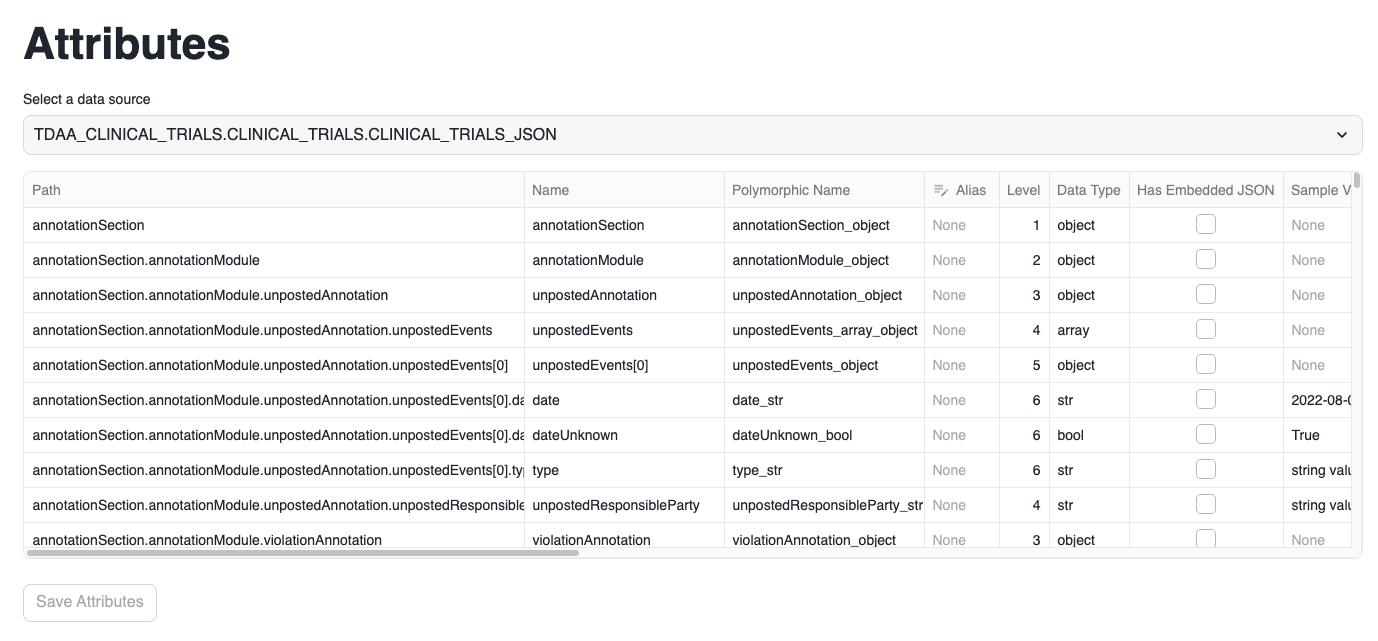This screenshot has height=641, width=1378.
Task: Click the Polymorphic Name column header
Action: click(790, 190)
